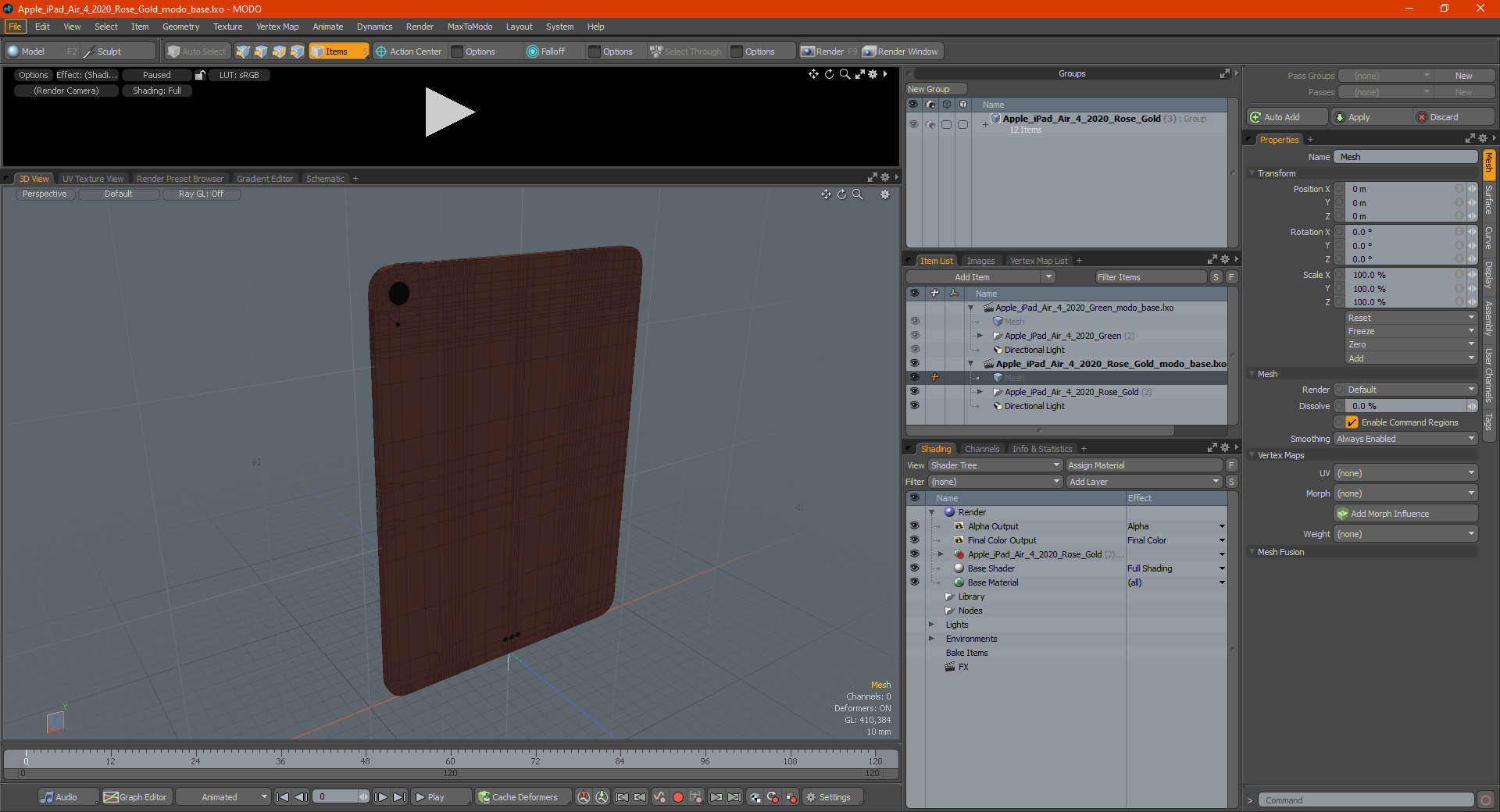Click the Apply button

tap(1371, 117)
